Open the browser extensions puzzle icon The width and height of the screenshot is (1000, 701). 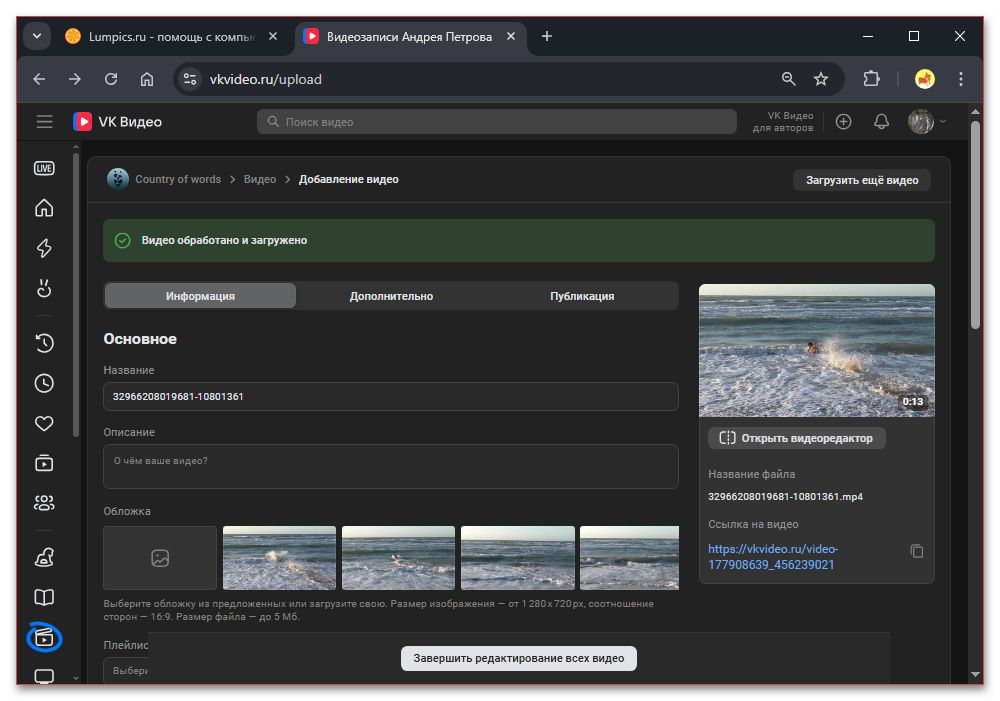click(x=871, y=79)
